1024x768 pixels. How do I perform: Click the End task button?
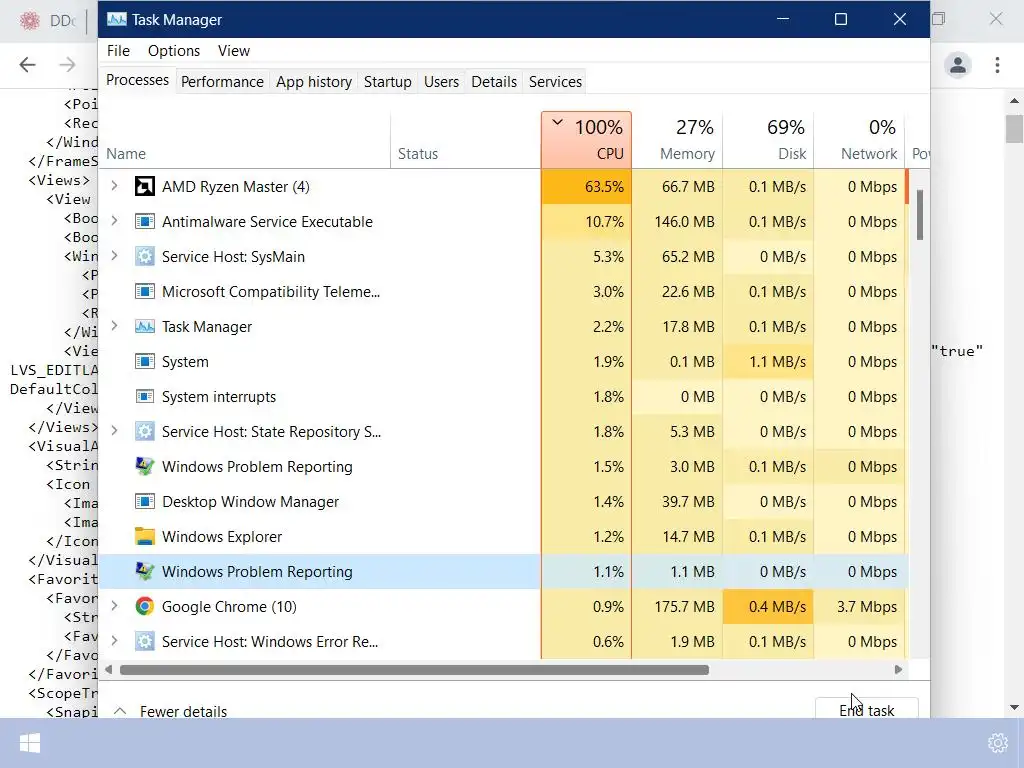pos(867,709)
